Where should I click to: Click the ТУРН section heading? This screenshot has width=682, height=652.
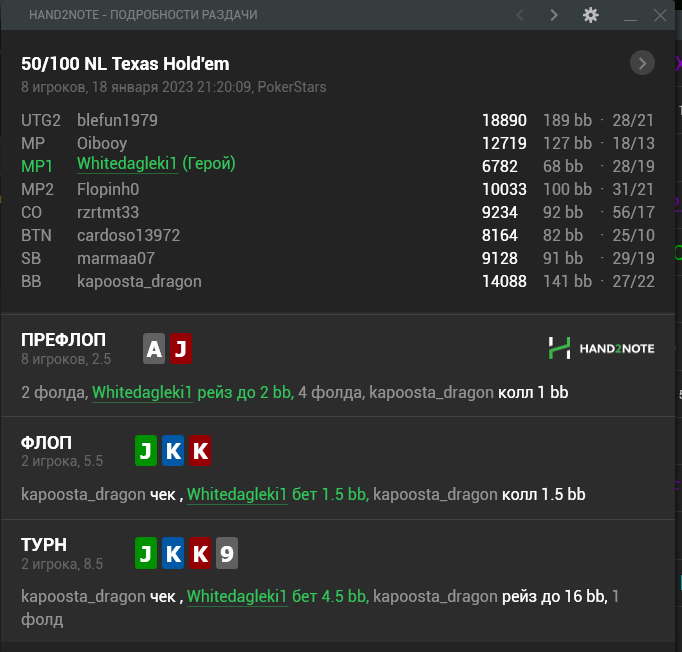[44, 545]
